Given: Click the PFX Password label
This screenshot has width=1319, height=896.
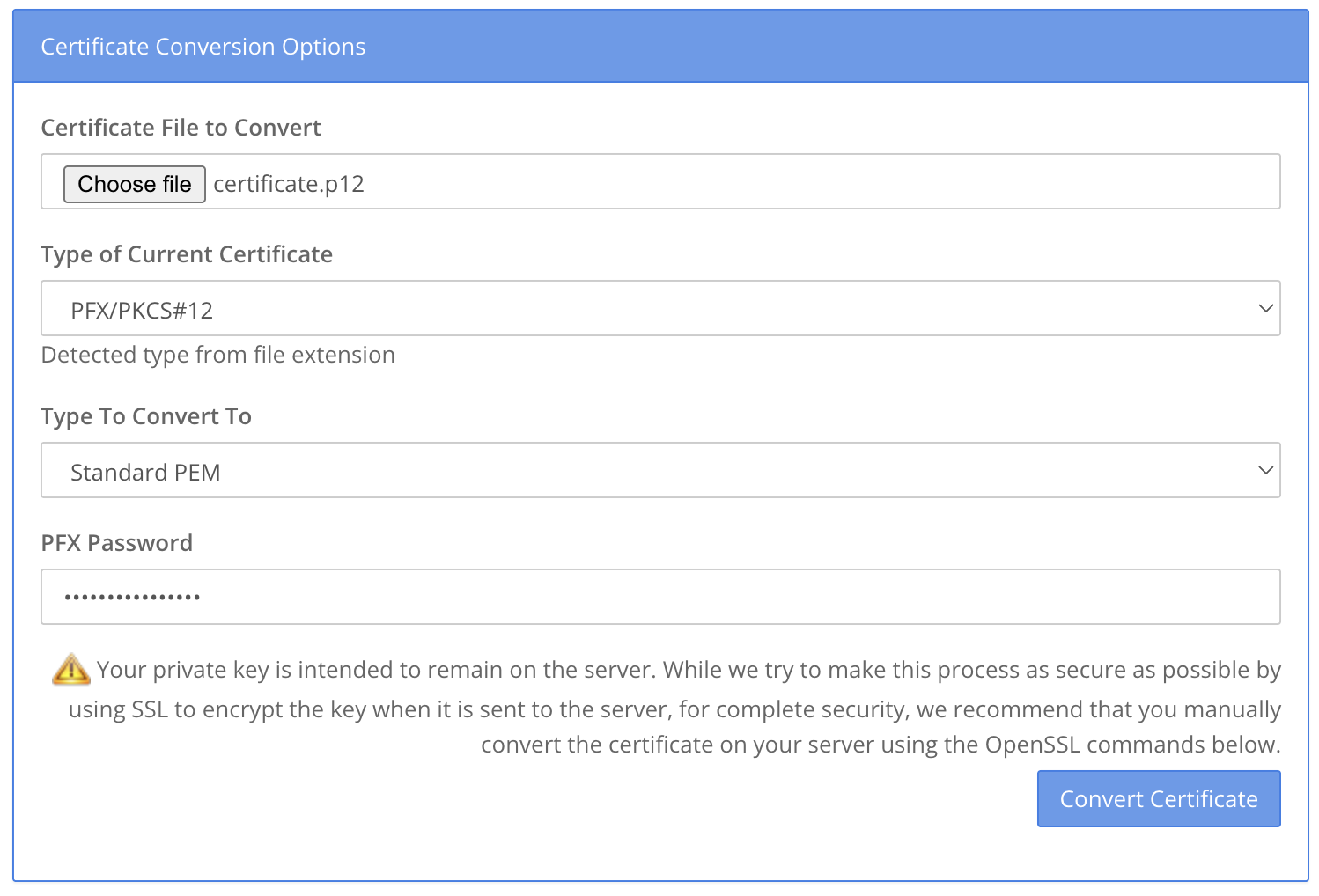Looking at the screenshot, I should 116,543.
